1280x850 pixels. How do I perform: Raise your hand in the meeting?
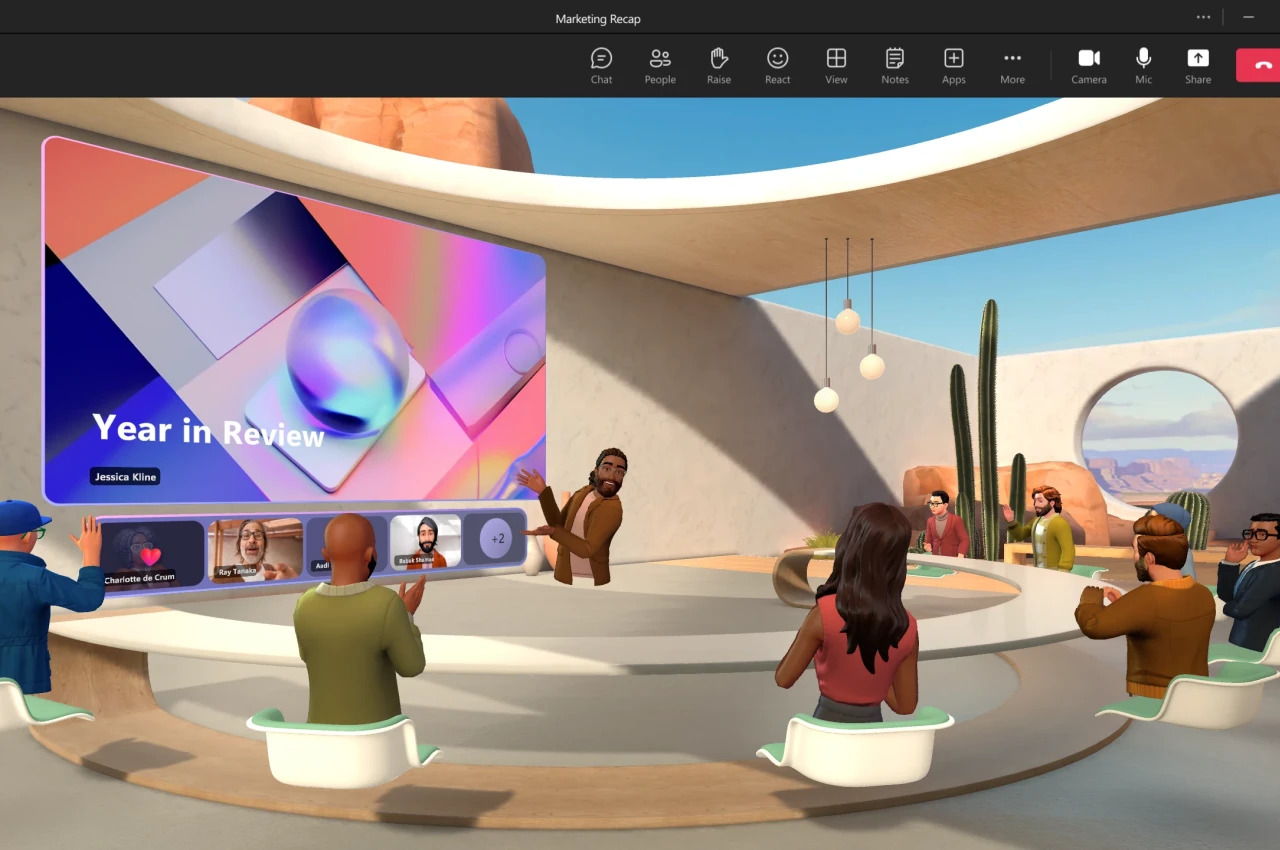[x=719, y=66]
